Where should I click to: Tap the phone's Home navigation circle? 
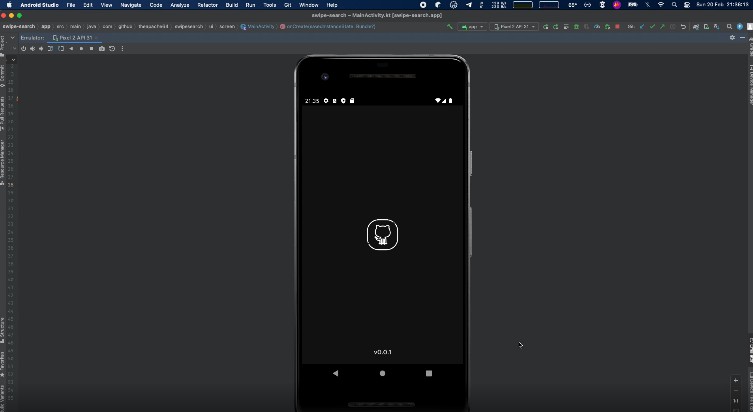coord(382,373)
